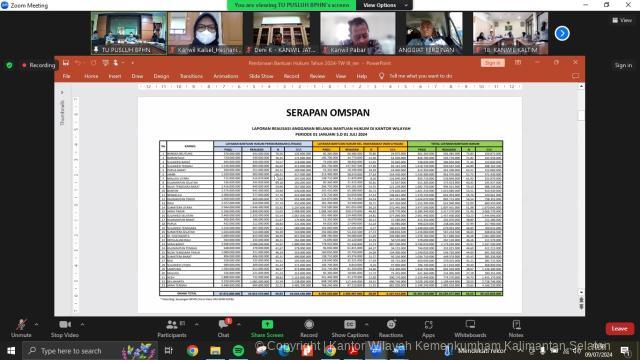The height and width of the screenshot is (360, 640).
Task: Select the TU PUSLUH BPHN video thumbnail
Action: point(129,33)
